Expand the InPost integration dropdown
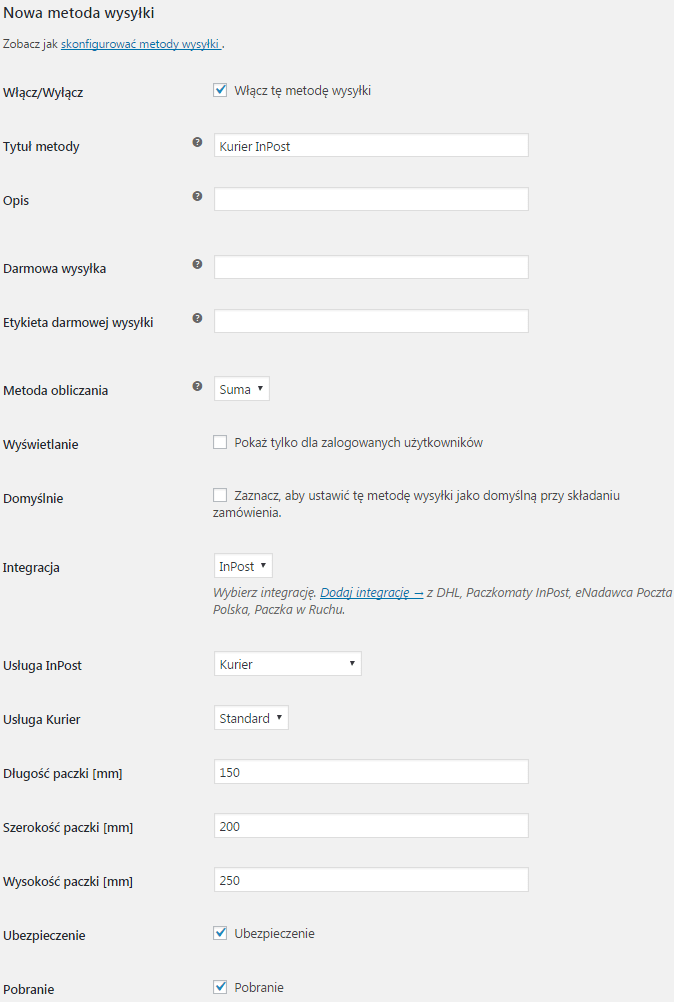 pos(243,566)
